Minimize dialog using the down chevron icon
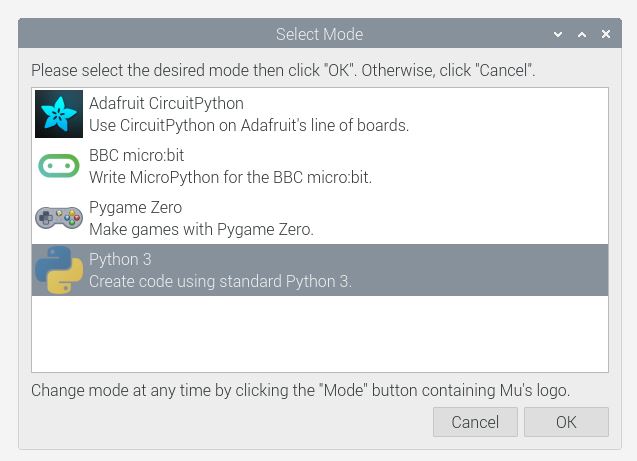Viewport: 637px width, 461px height. tap(558, 35)
